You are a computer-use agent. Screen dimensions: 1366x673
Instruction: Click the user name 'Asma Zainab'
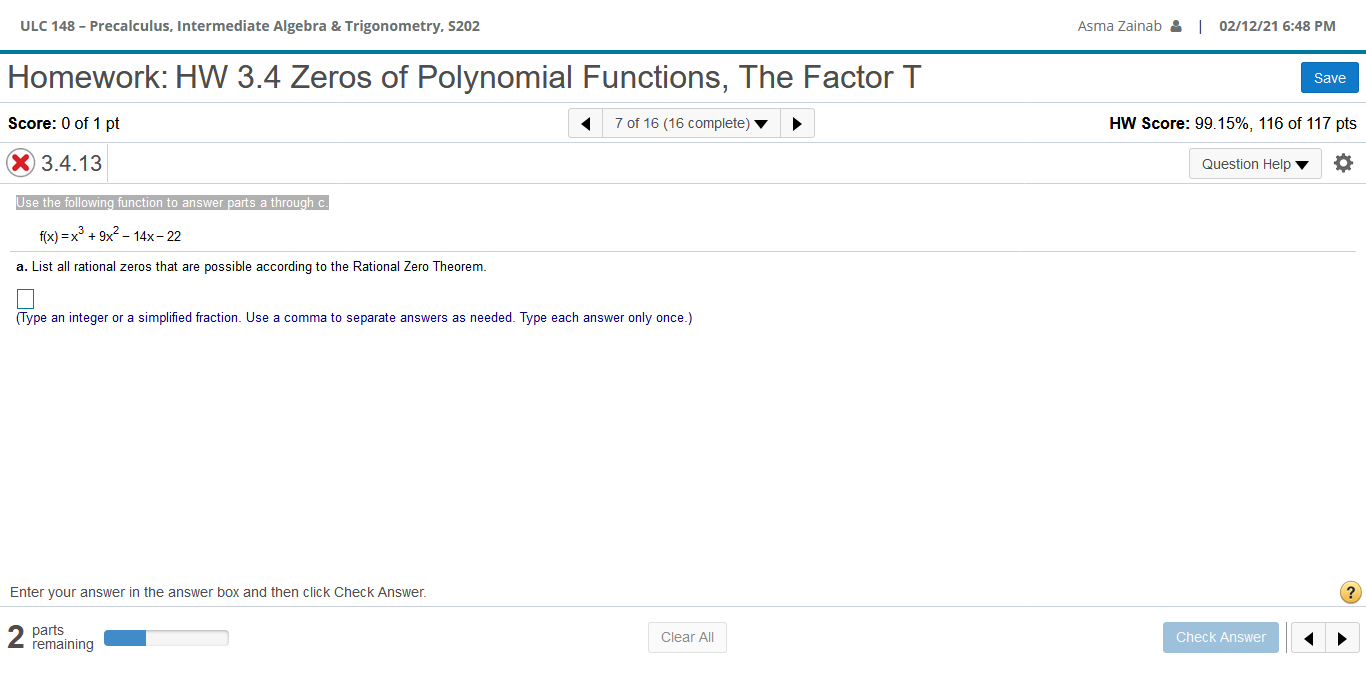pos(1119,26)
